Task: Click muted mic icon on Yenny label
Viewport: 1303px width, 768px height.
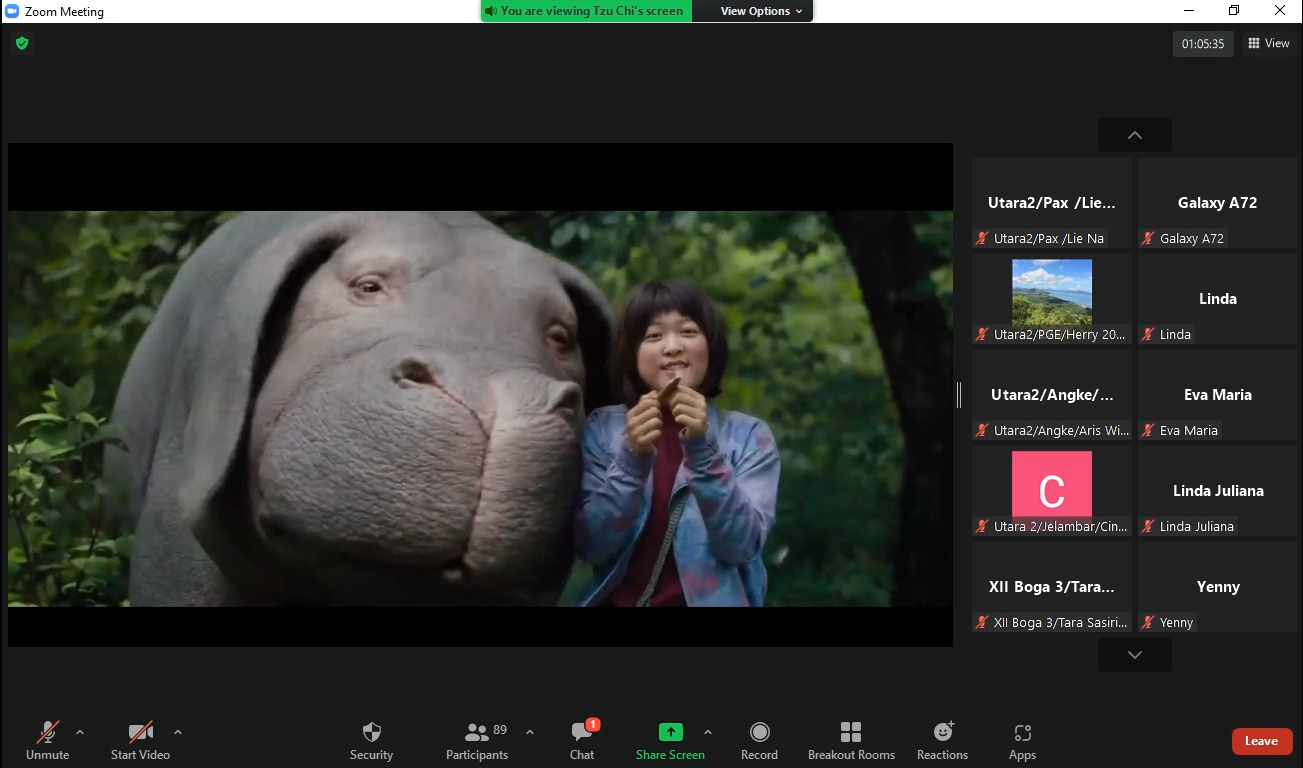Action: pos(1149,623)
